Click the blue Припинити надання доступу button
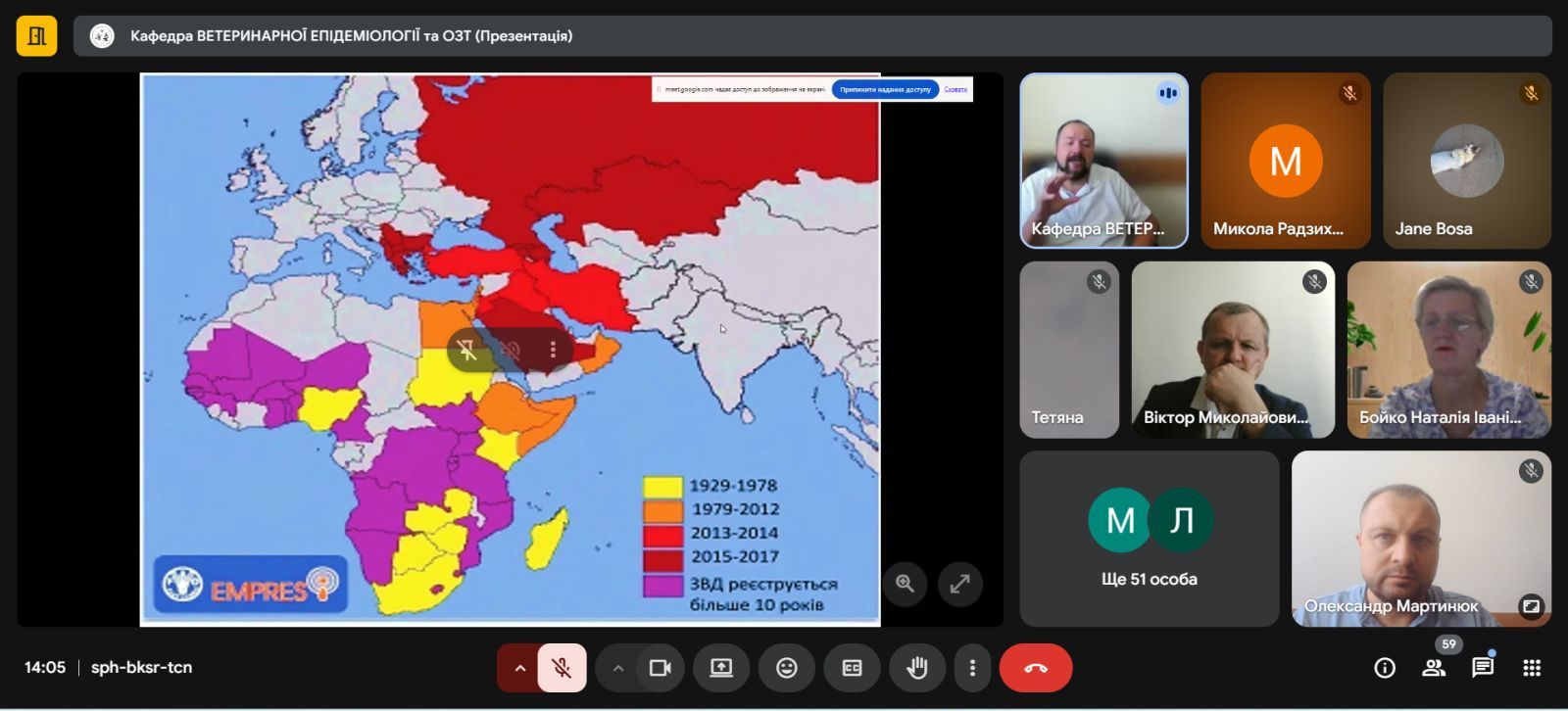This screenshot has height=711, width=1568. coord(885,89)
